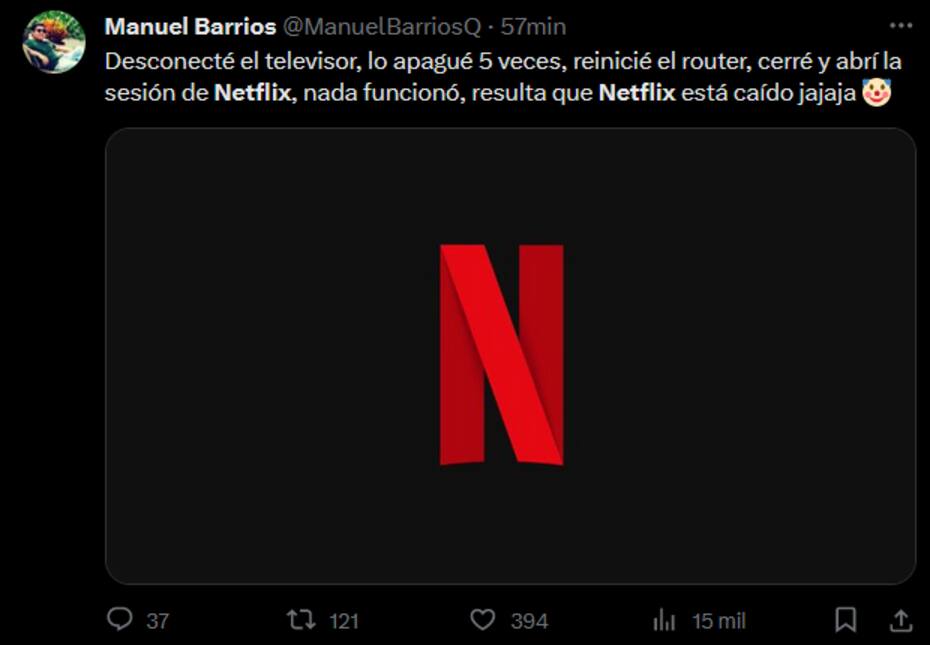This screenshot has width=930, height=645.
Task: Open the three-dots more options menu
Action: (901, 26)
